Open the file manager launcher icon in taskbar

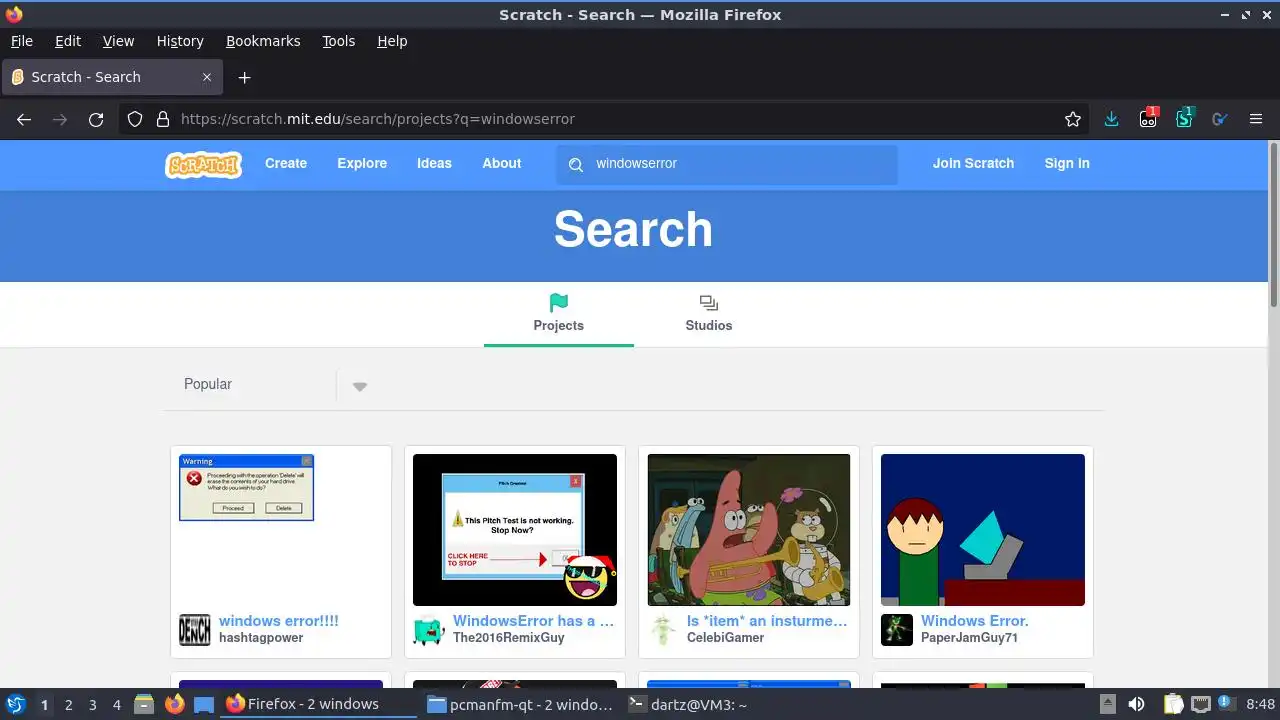144,704
